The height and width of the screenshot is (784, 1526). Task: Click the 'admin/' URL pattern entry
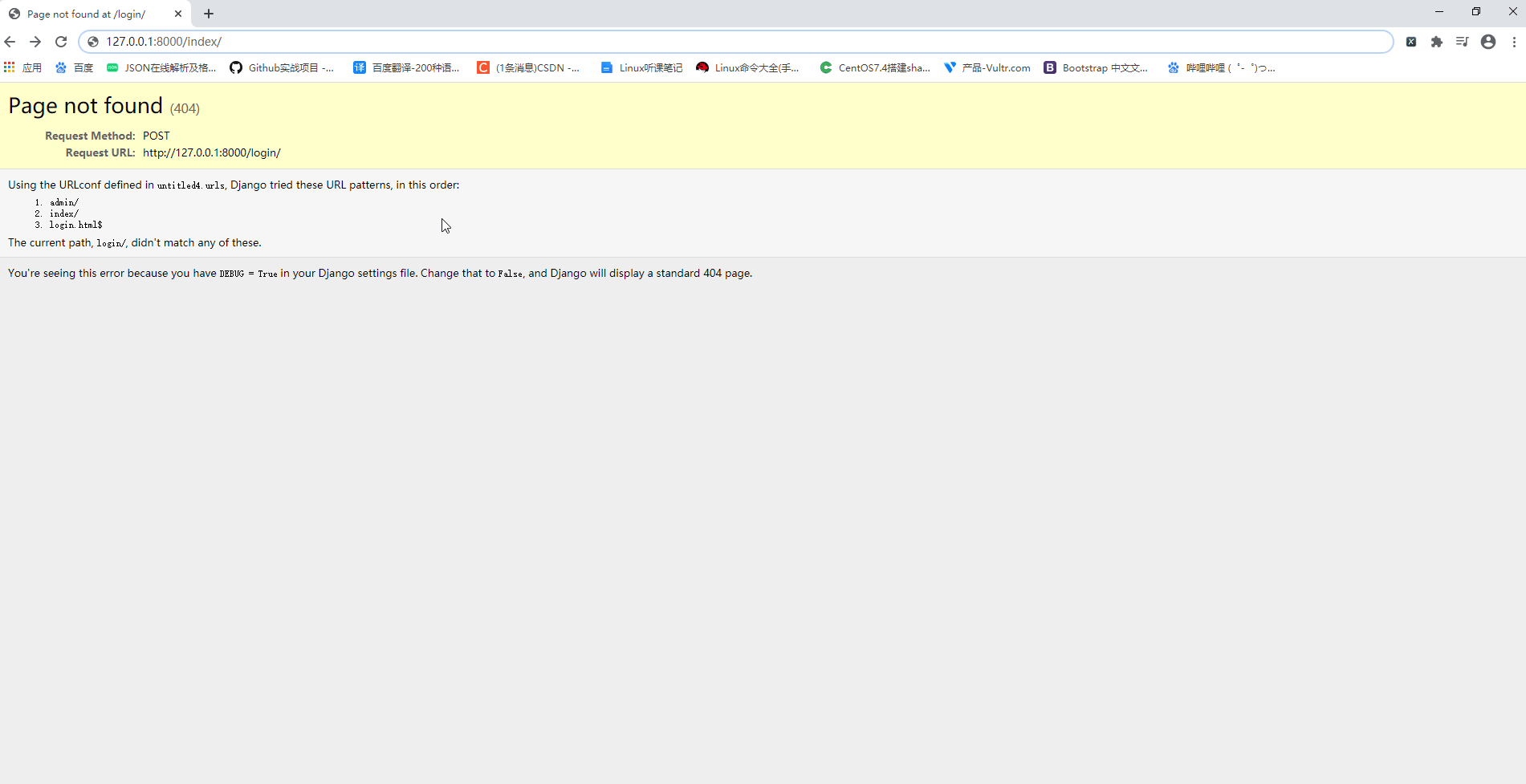[x=64, y=202]
